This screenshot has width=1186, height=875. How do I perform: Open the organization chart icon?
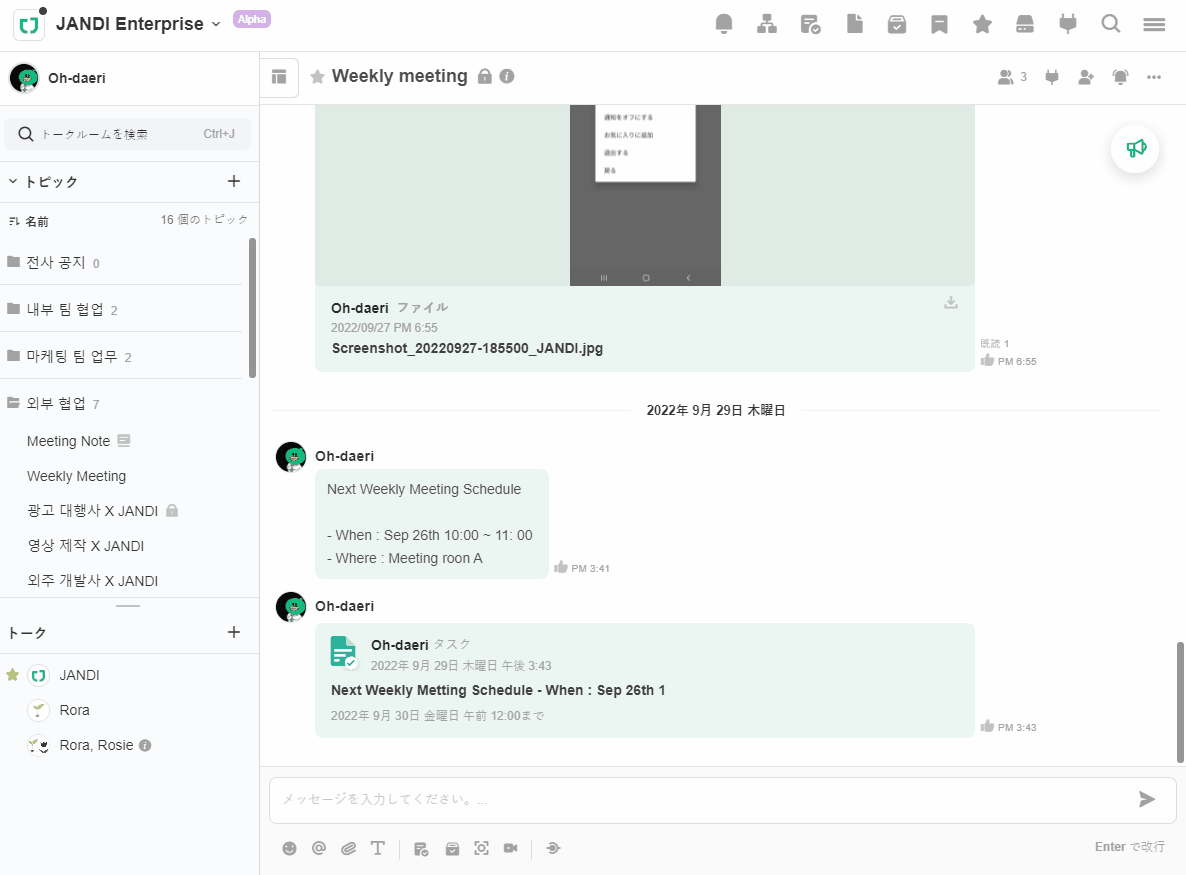click(767, 24)
